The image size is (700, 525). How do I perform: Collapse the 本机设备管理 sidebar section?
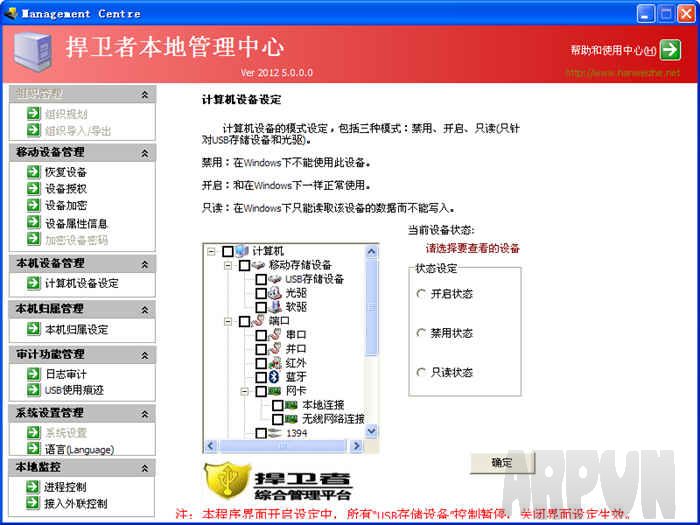click(145, 264)
